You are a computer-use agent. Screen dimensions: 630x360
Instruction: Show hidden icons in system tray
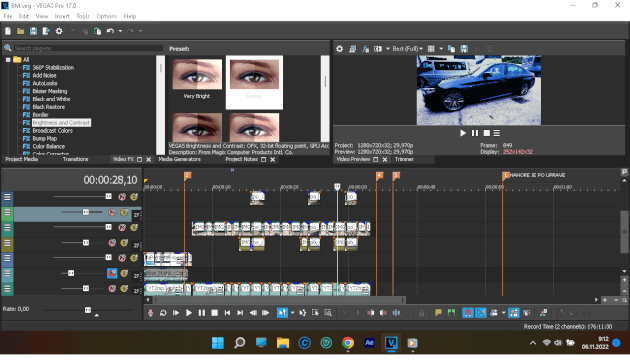tap(533, 343)
